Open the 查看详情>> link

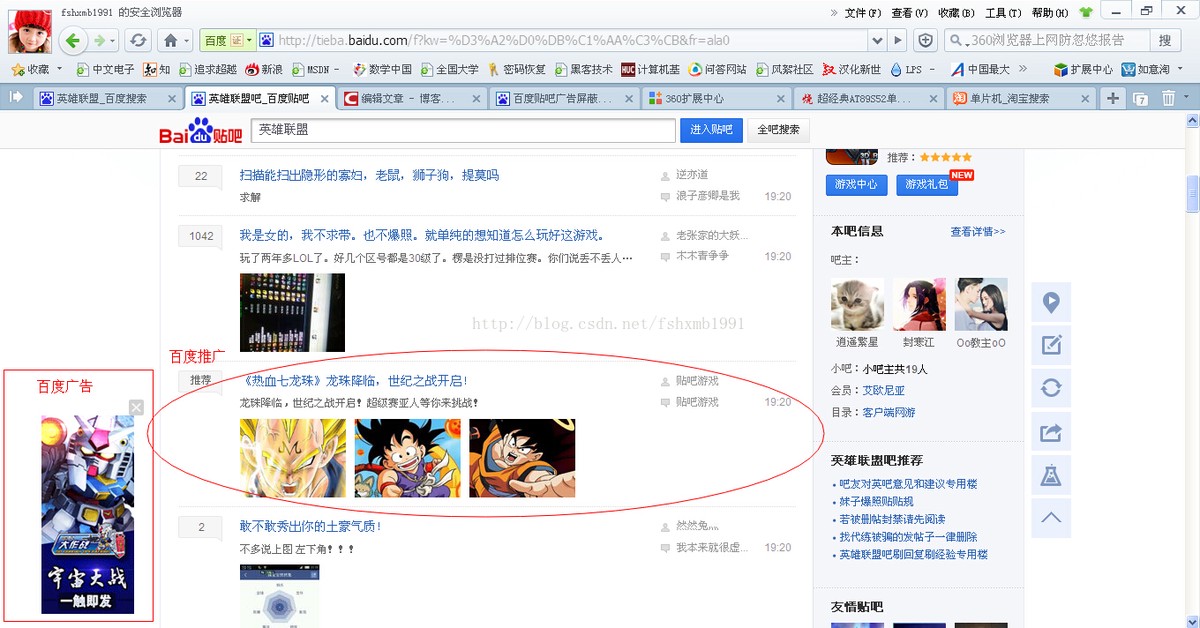tap(977, 232)
